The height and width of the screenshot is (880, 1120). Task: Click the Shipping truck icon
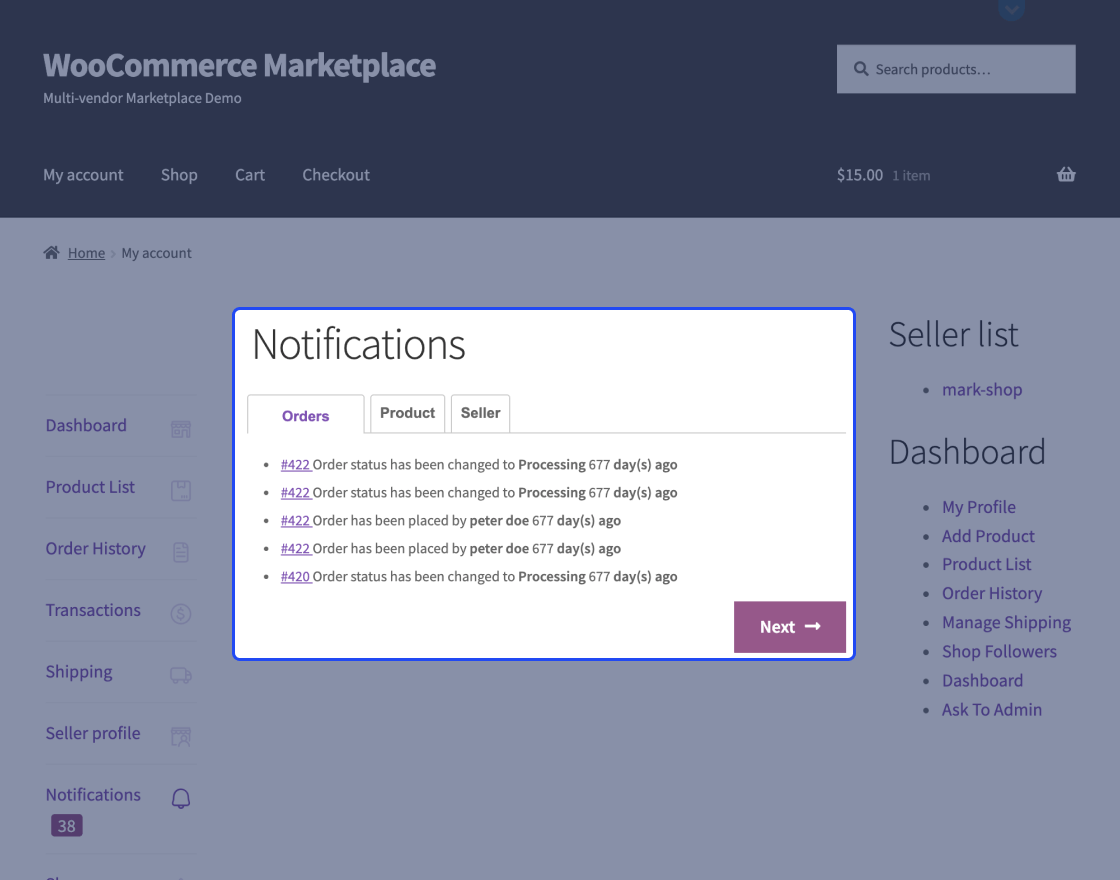[181, 675]
